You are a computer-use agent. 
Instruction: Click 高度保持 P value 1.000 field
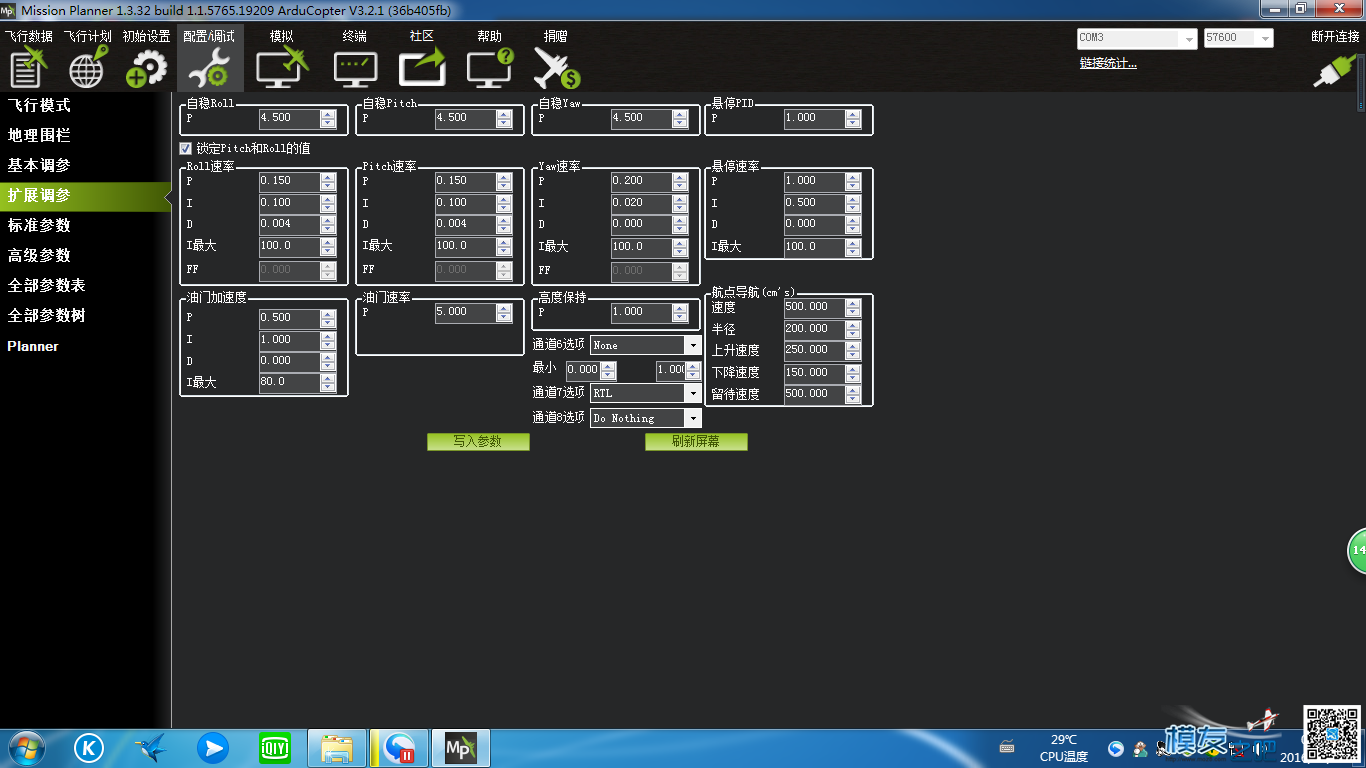641,312
